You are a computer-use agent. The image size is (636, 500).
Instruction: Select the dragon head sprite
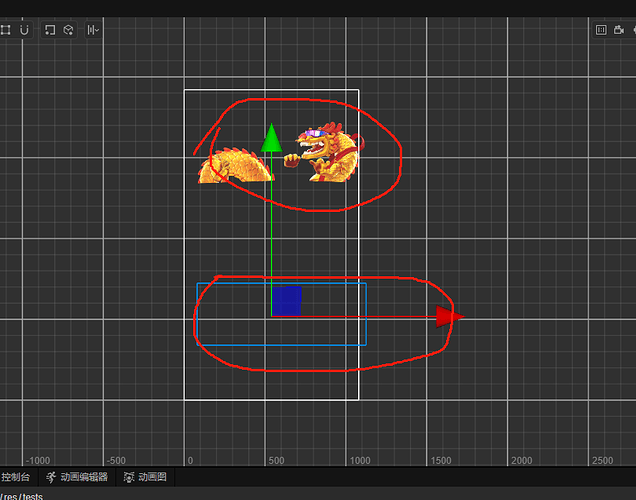323,152
